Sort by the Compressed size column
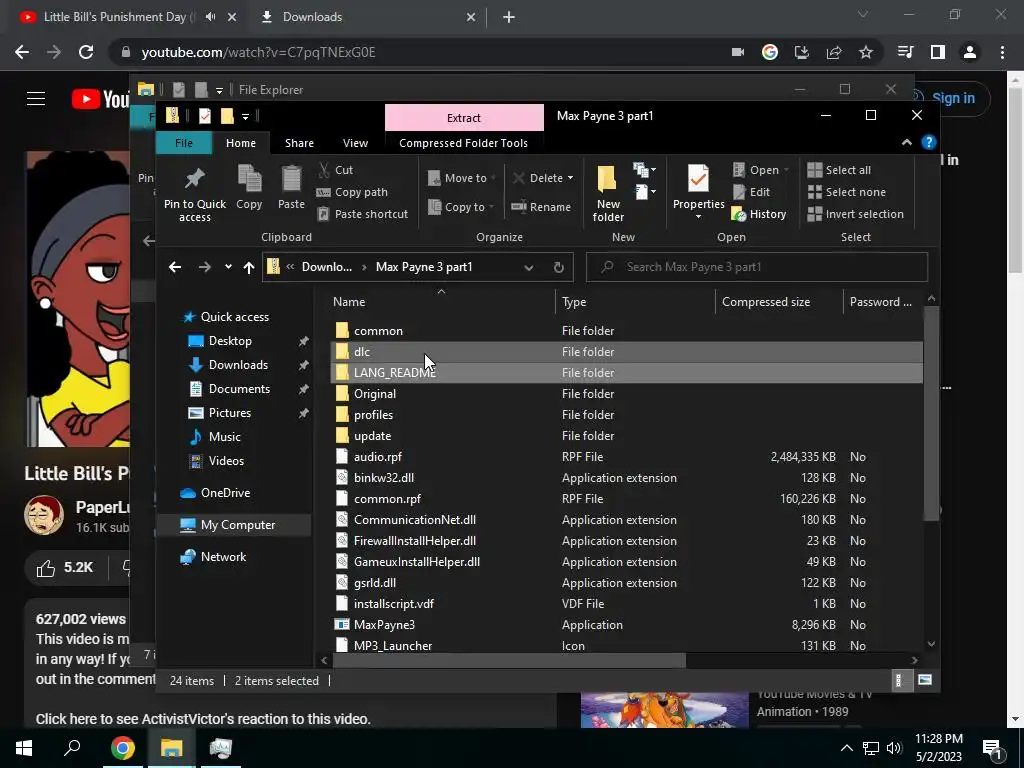The width and height of the screenshot is (1024, 768). tap(765, 302)
